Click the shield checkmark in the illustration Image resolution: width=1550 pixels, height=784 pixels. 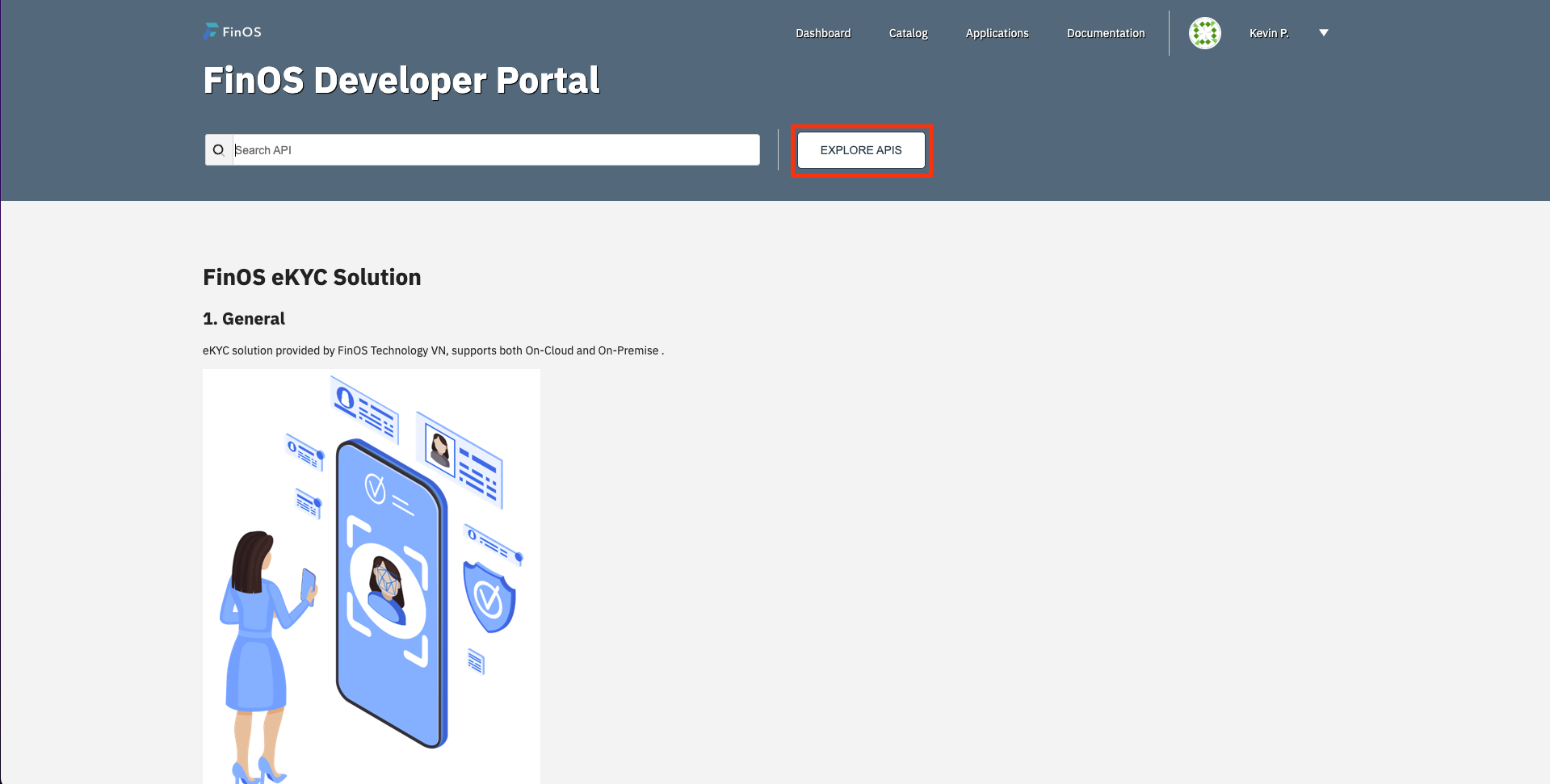click(489, 598)
